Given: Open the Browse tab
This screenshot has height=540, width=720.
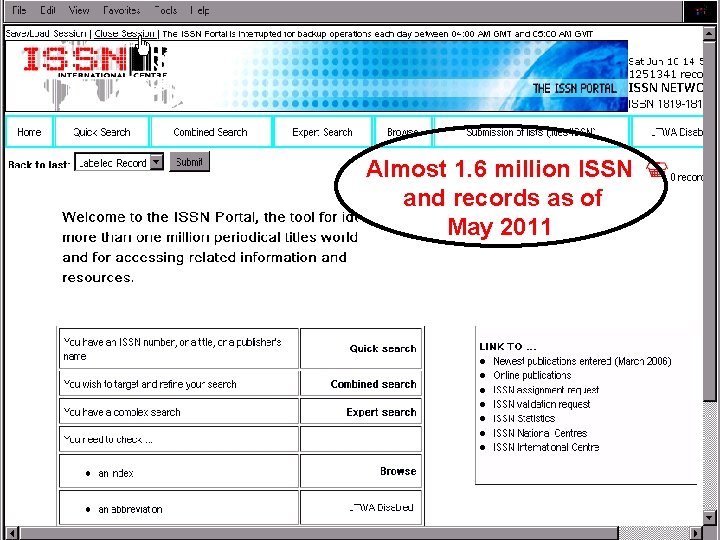Looking at the screenshot, I should click(402, 132).
